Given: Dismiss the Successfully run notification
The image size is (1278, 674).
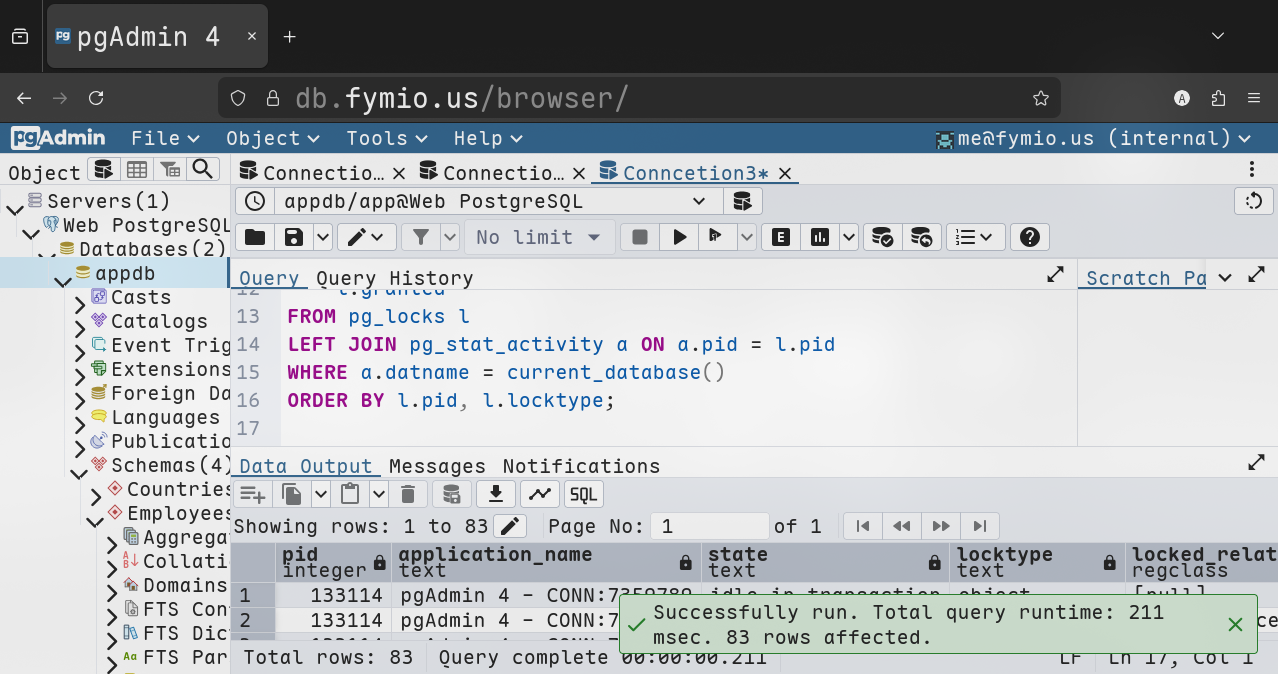Looking at the screenshot, I should [x=1235, y=625].
